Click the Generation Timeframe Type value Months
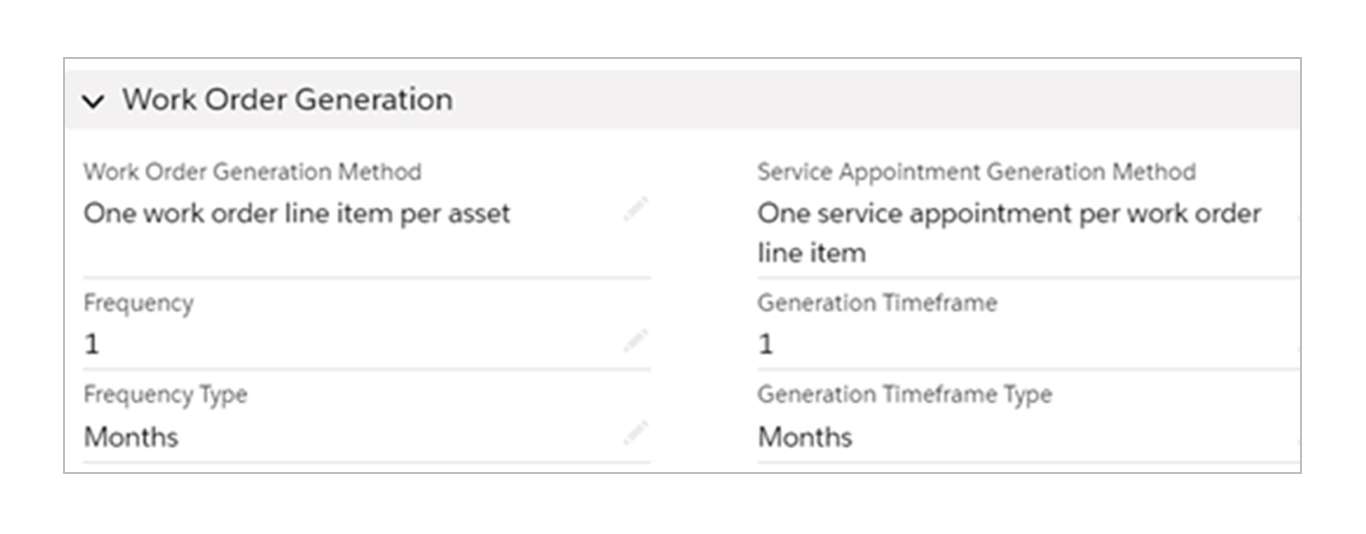The image size is (1366, 534). click(805, 437)
